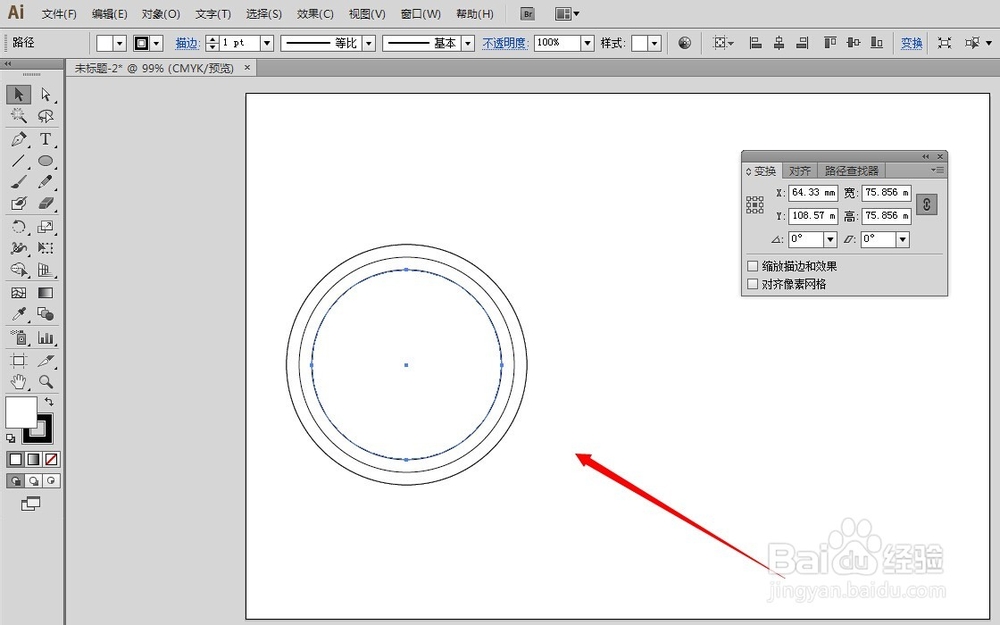Select the Pen tool
This screenshot has height=625, width=1000.
pos(18,139)
